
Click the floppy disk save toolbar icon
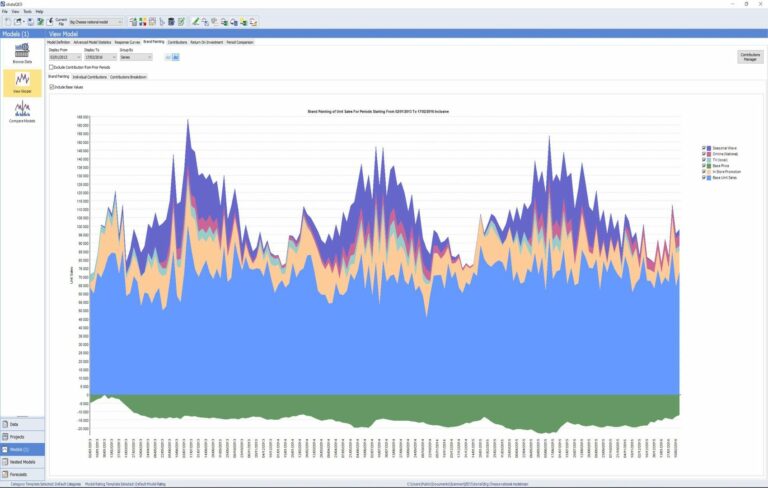click(30, 22)
